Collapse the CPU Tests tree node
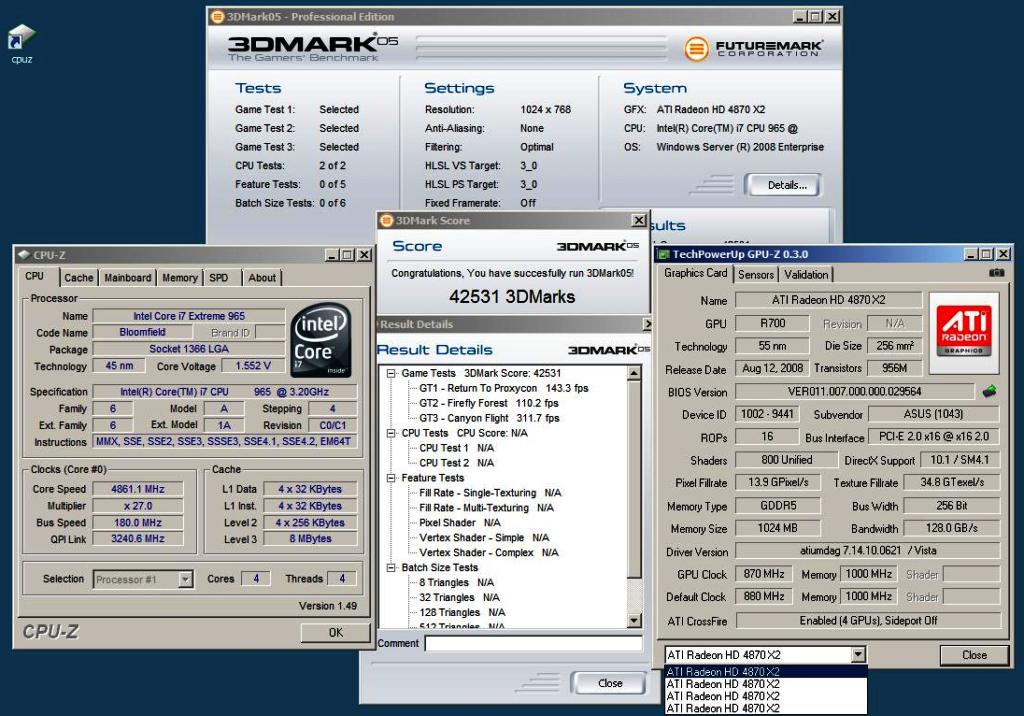This screenshot has height=716, width=1024. coord(391,433)
